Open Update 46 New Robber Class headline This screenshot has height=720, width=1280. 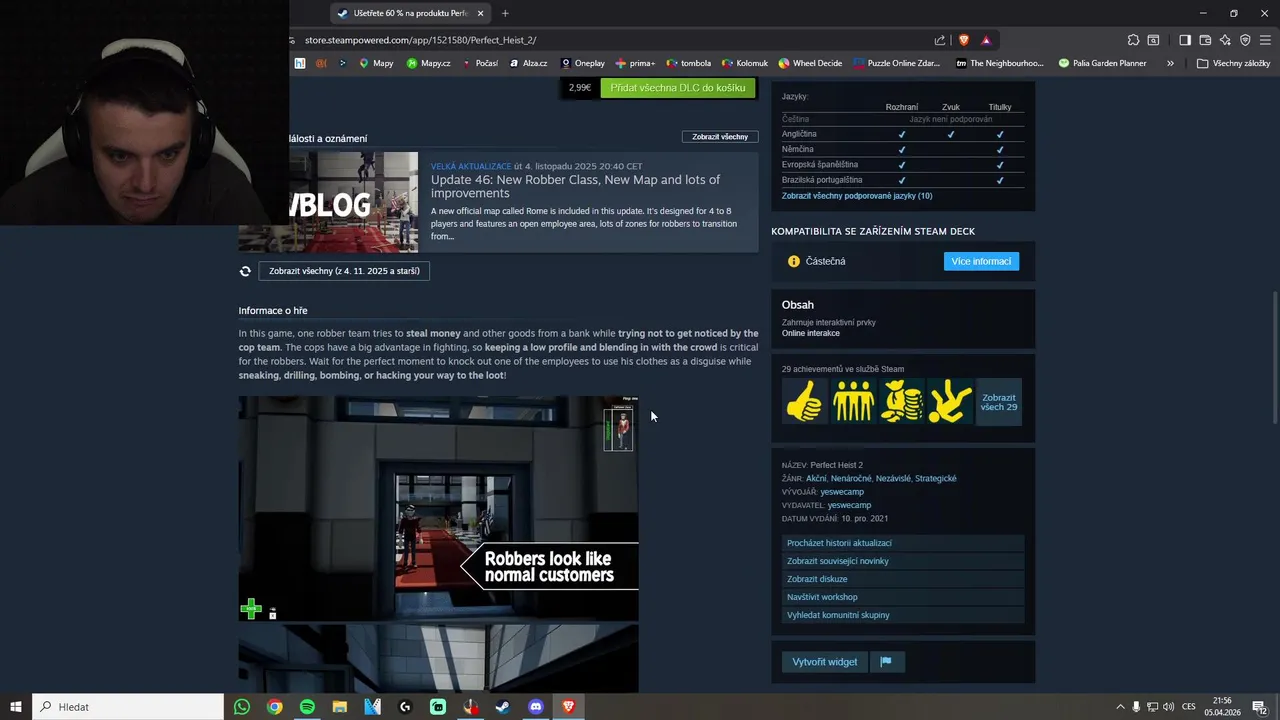[575, 186]
